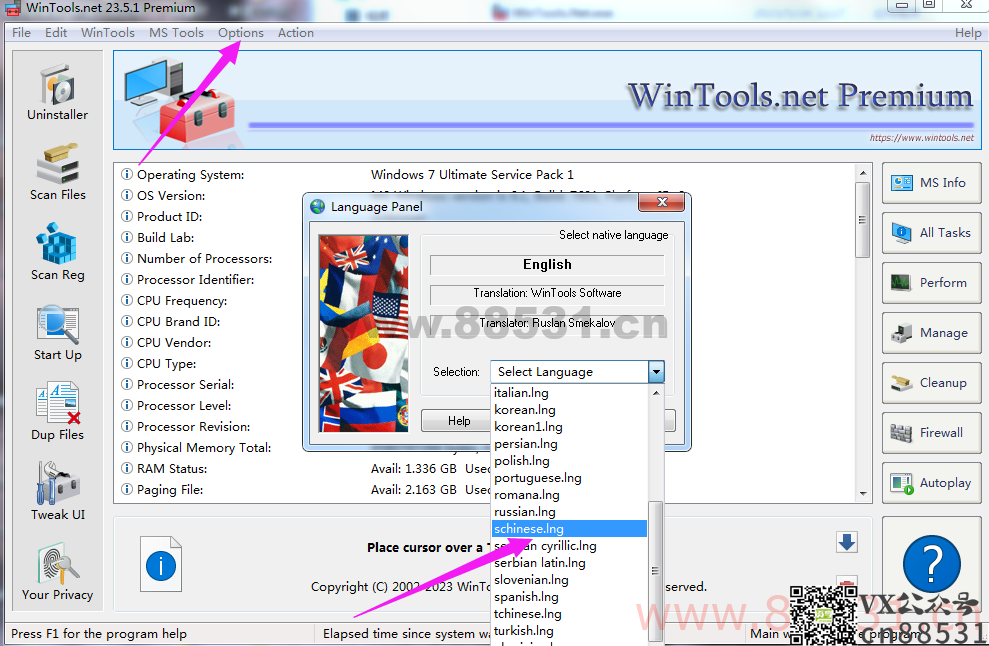Click the blue info document icon
989x646 pixels.
point(161,564)
